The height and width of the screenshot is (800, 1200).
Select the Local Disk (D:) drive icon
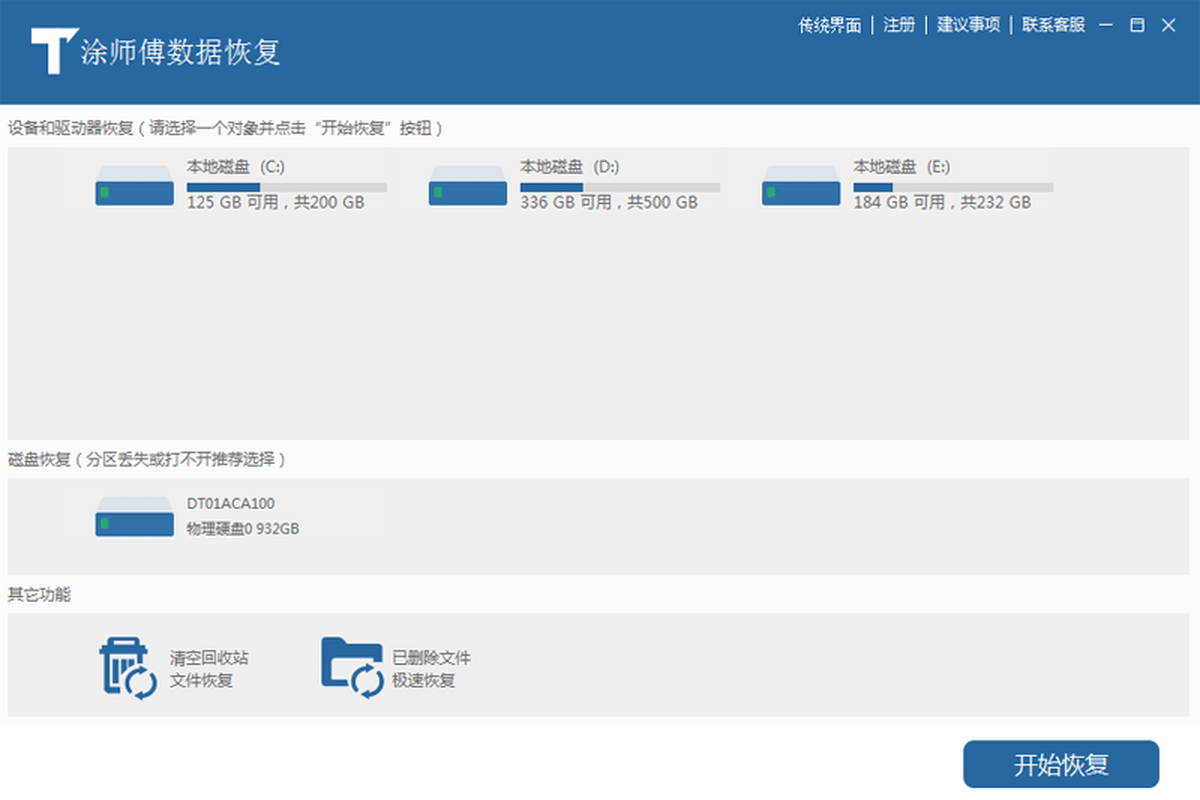pos(467,187)
